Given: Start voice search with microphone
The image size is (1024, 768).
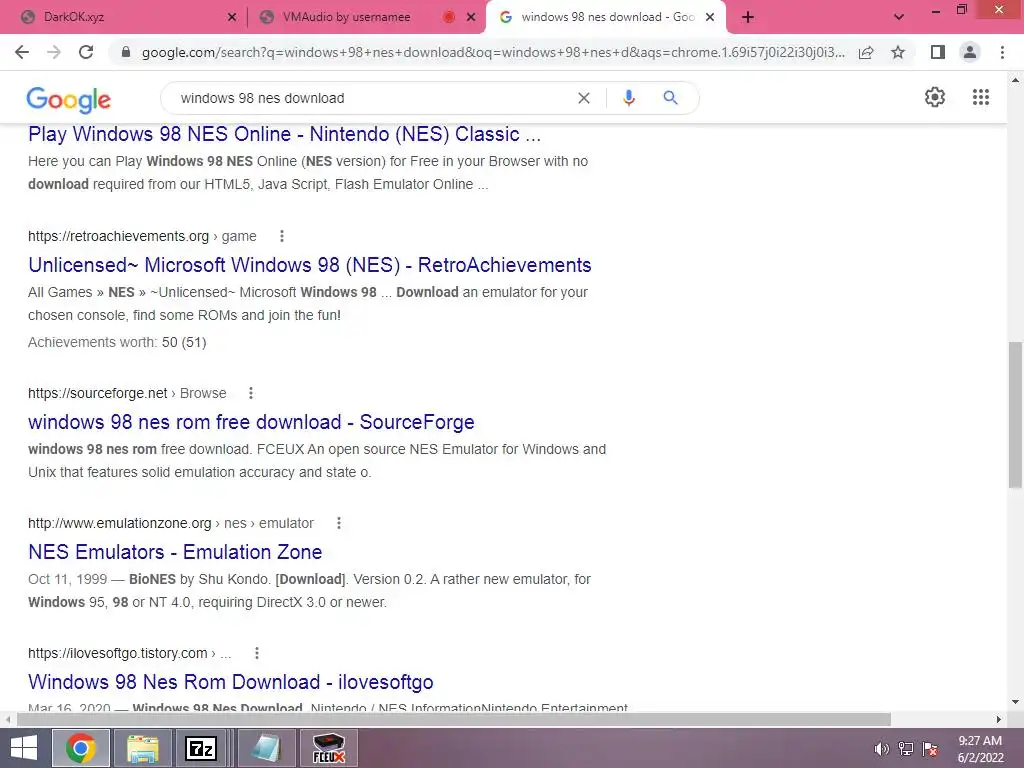Looking at the screenshot, I should [x=629, y=98].
